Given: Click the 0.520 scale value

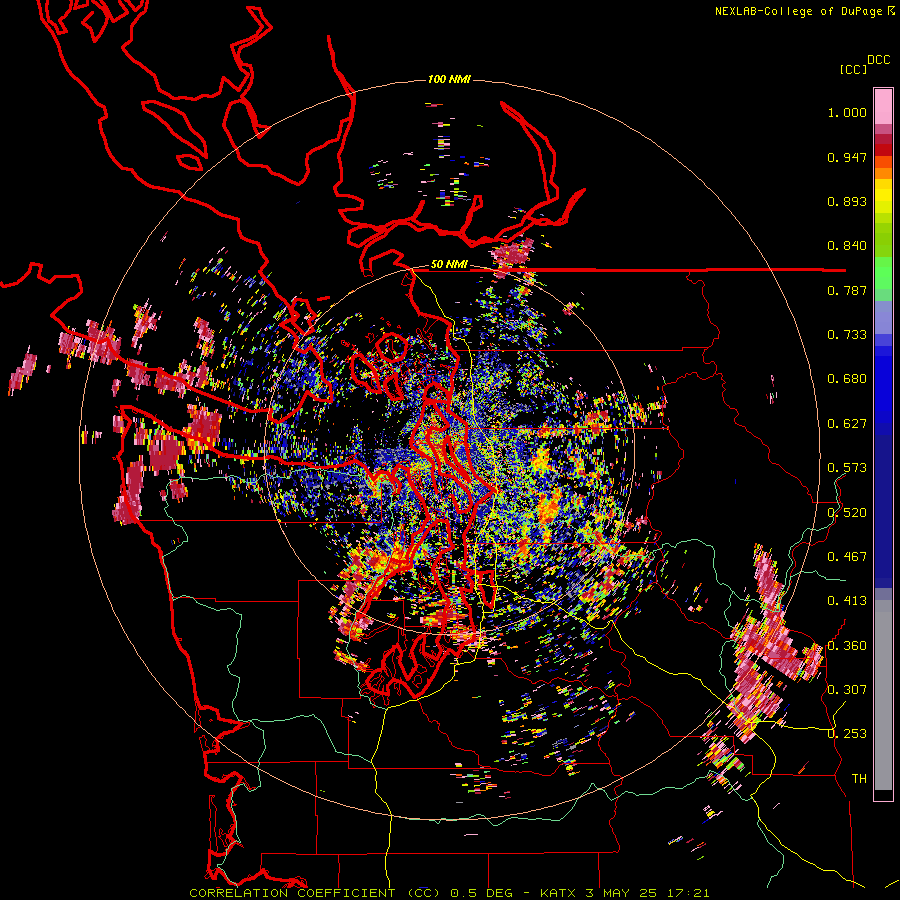Looking at the screenshot, I should (x=847, y=513).
